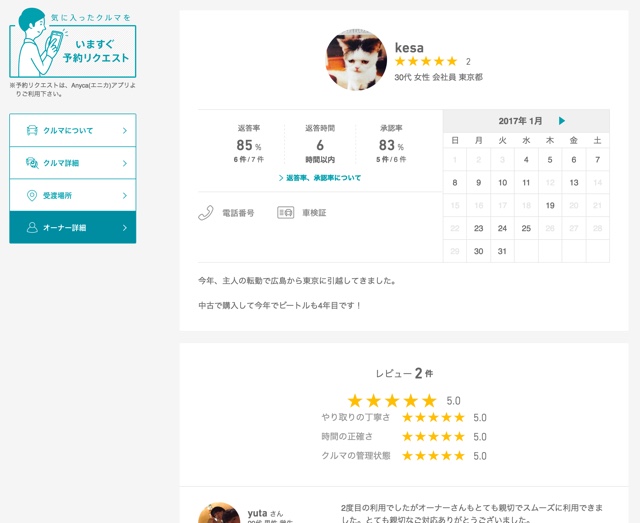
Task: Click the telephone icon next to 電話番号
Action: point(206,213)
